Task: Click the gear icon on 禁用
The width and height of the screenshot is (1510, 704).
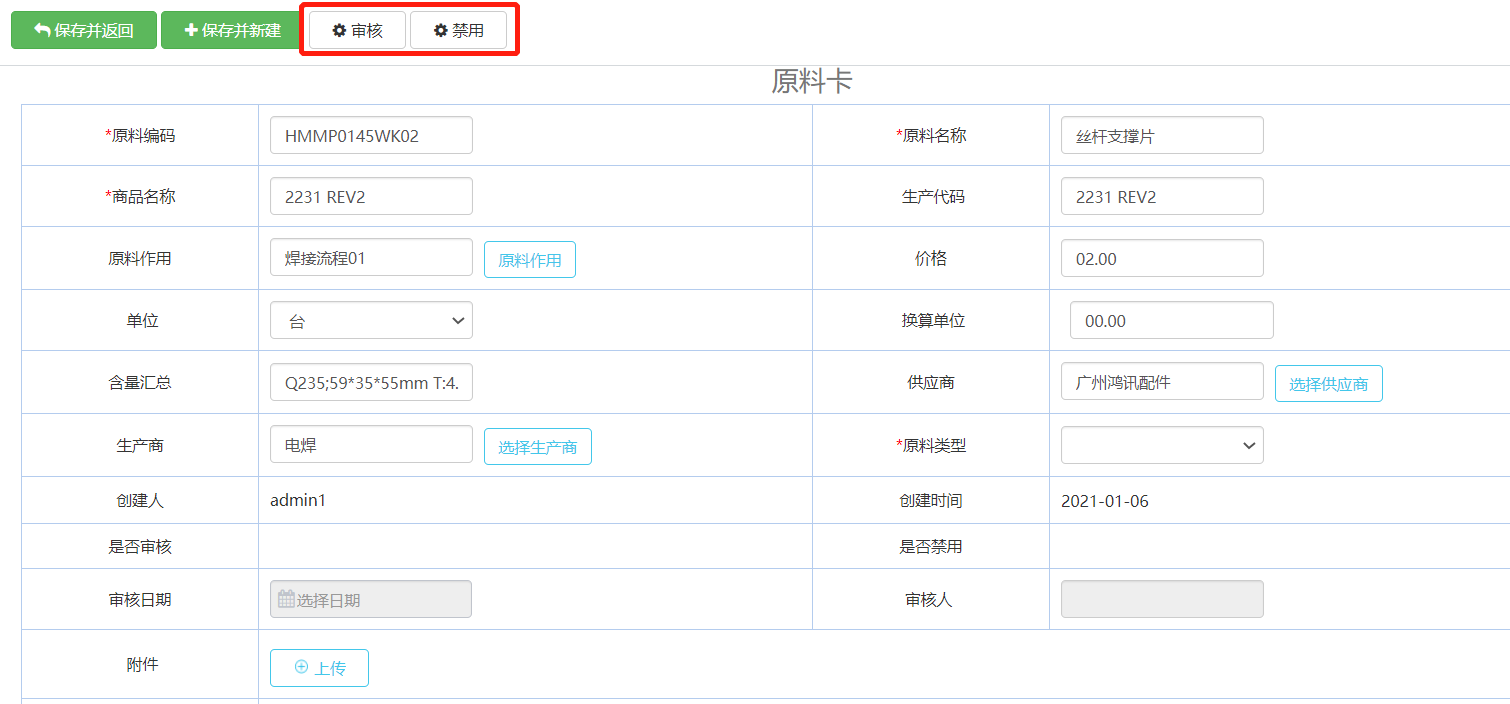Action: coord(440,31)
